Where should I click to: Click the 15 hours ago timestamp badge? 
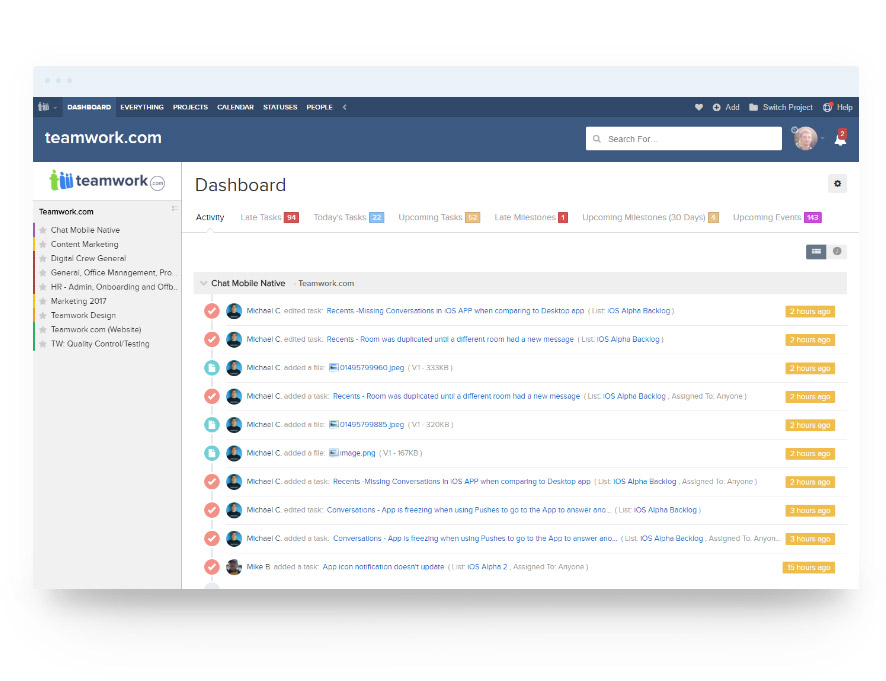tap(809, 567)
